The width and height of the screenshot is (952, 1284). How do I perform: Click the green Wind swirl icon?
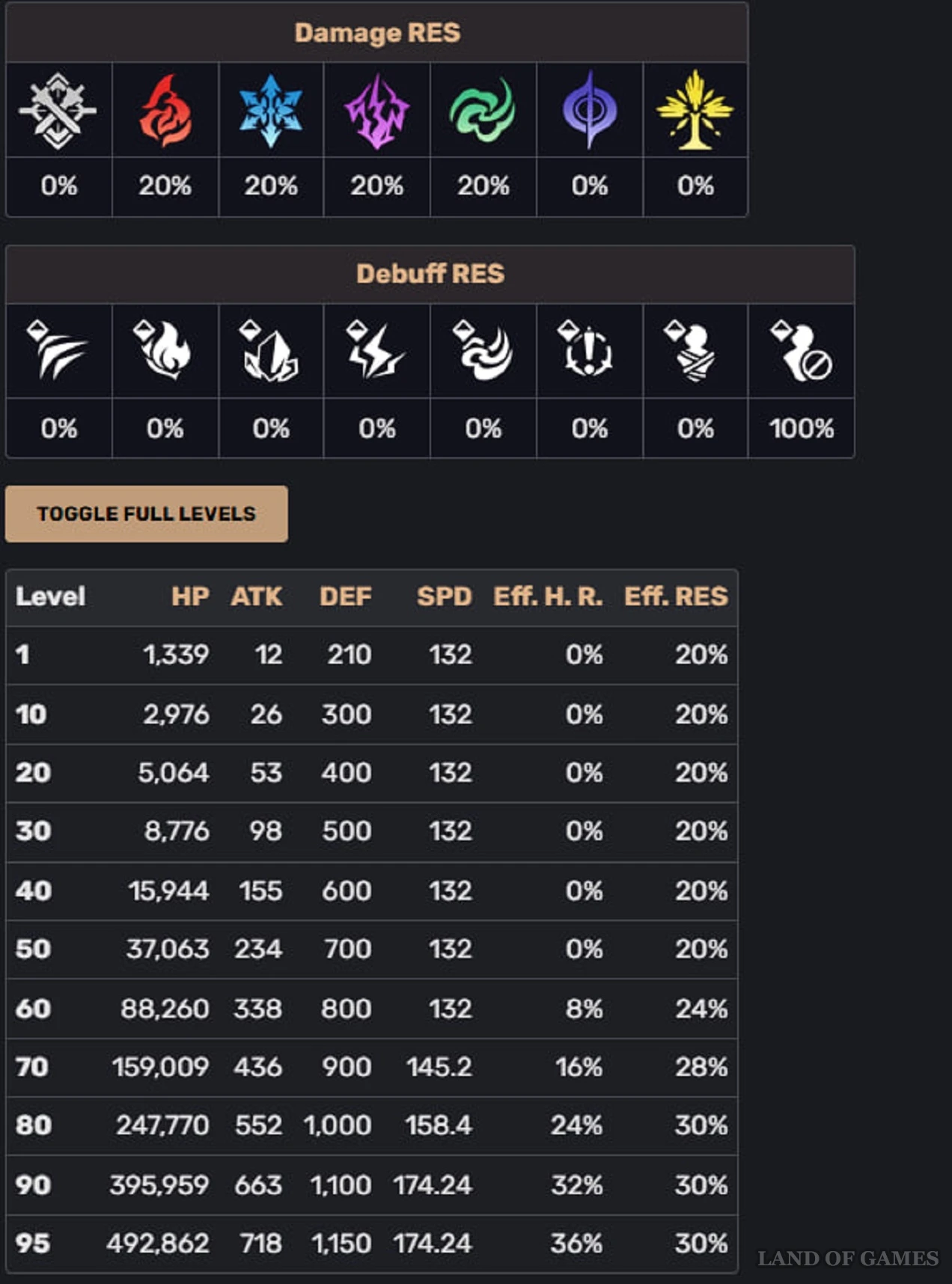(x=483, y=110)
